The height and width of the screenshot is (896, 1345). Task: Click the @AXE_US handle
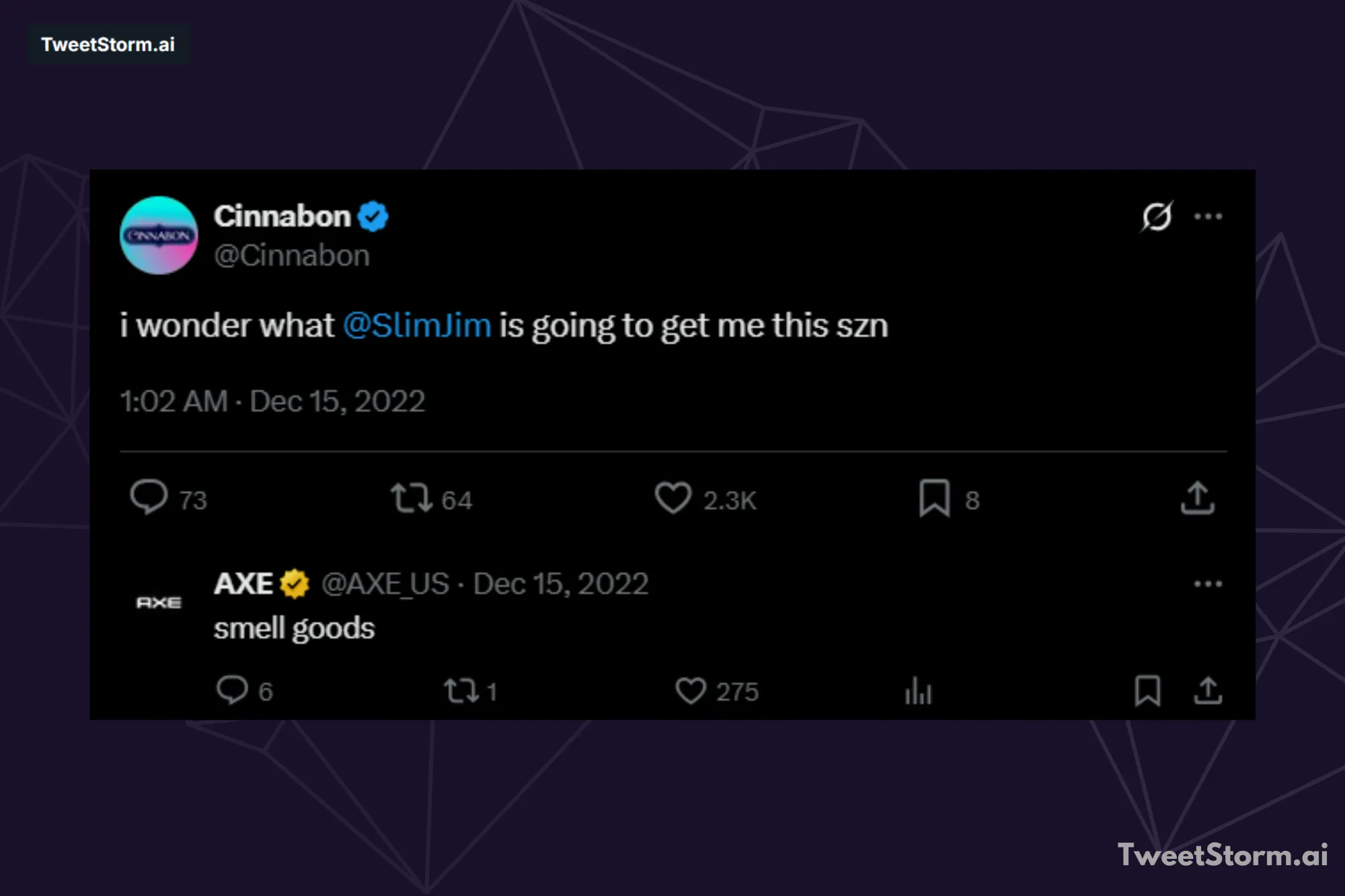point(385,583)
